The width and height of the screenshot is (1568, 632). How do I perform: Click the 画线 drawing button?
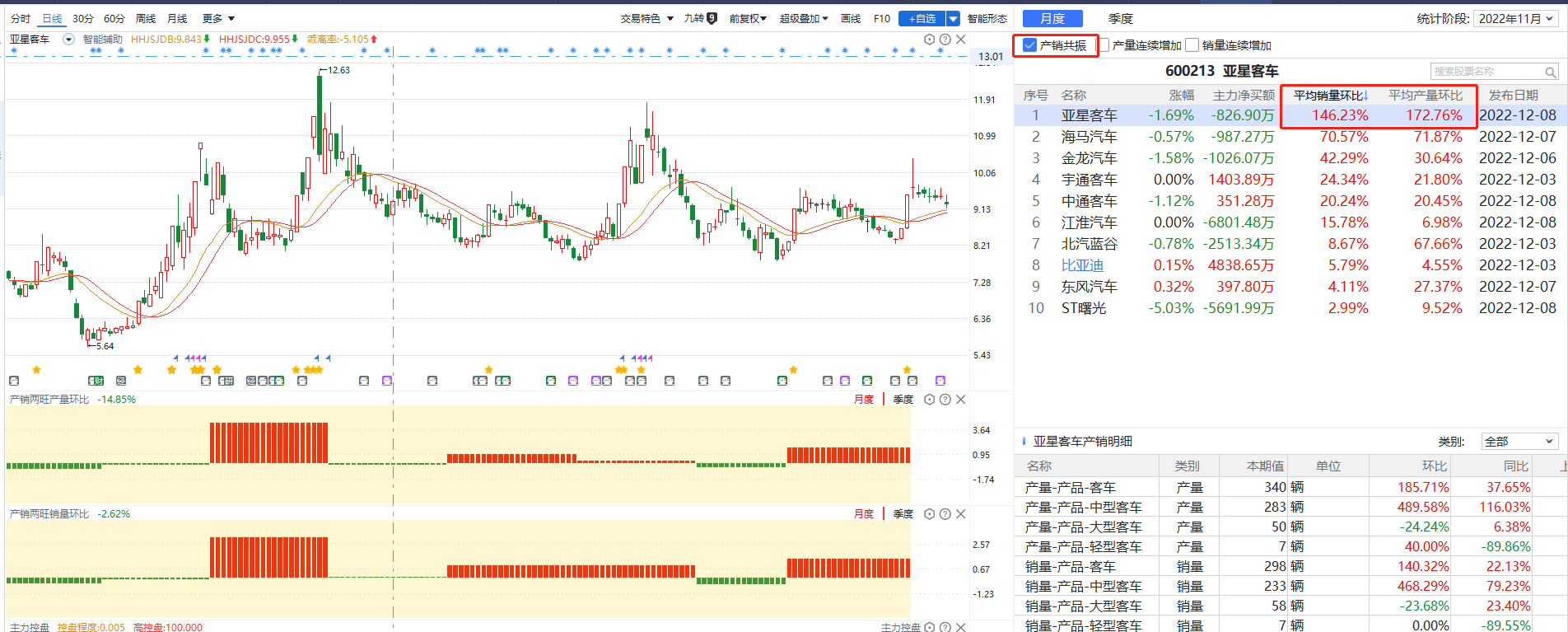tap(851, 18)
